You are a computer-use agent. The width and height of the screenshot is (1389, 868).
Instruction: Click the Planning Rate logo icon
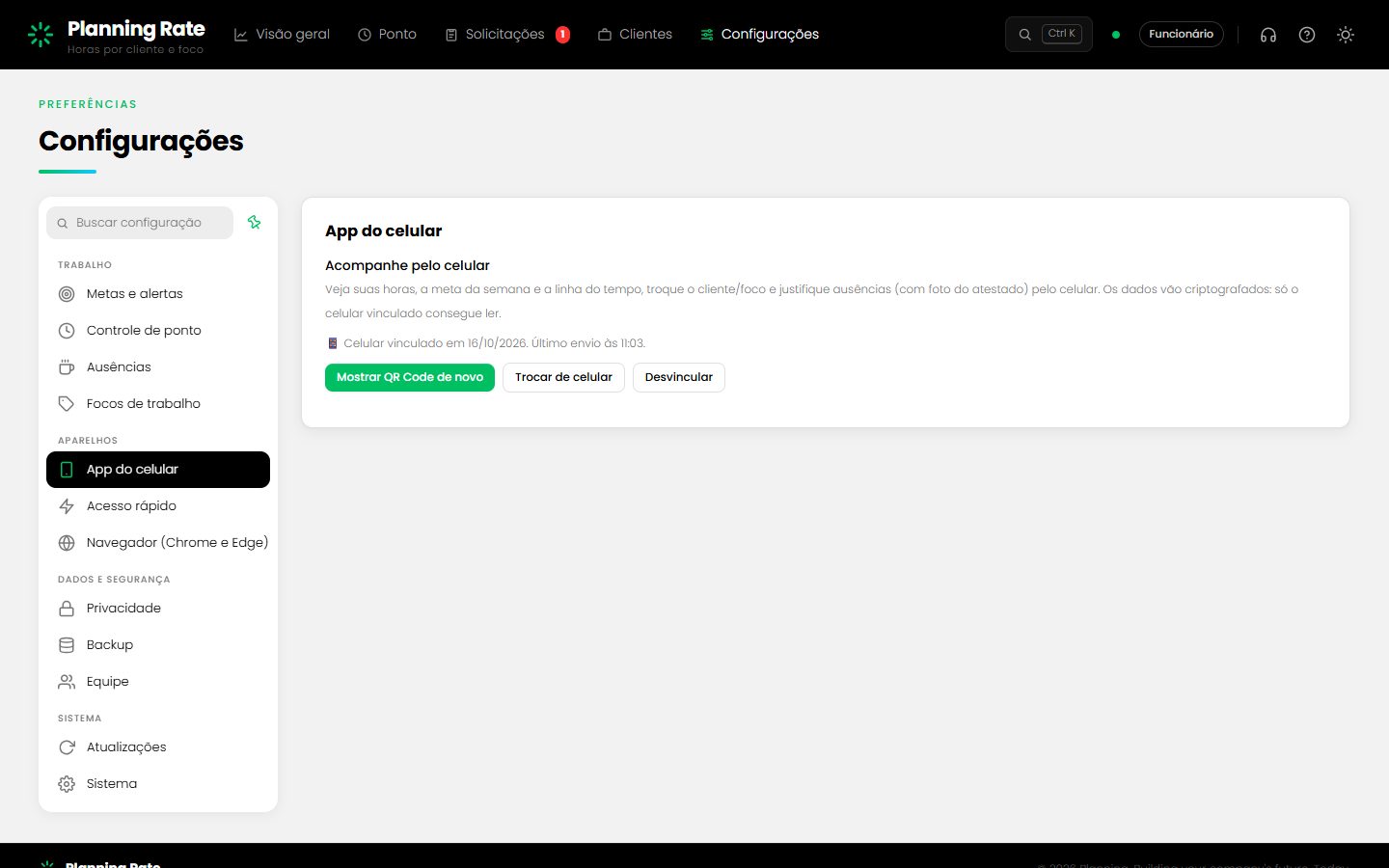[41, 35]
